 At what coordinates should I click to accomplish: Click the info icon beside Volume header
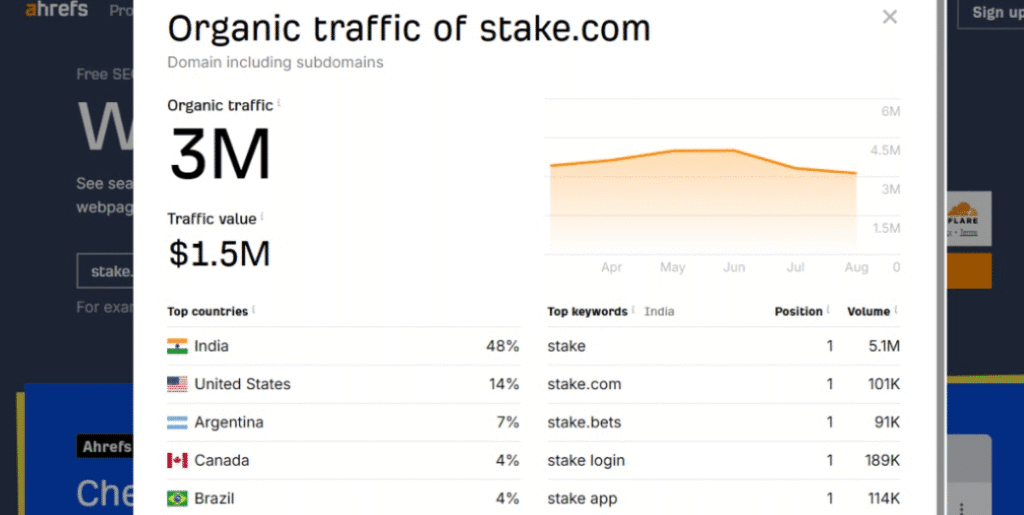896,310
